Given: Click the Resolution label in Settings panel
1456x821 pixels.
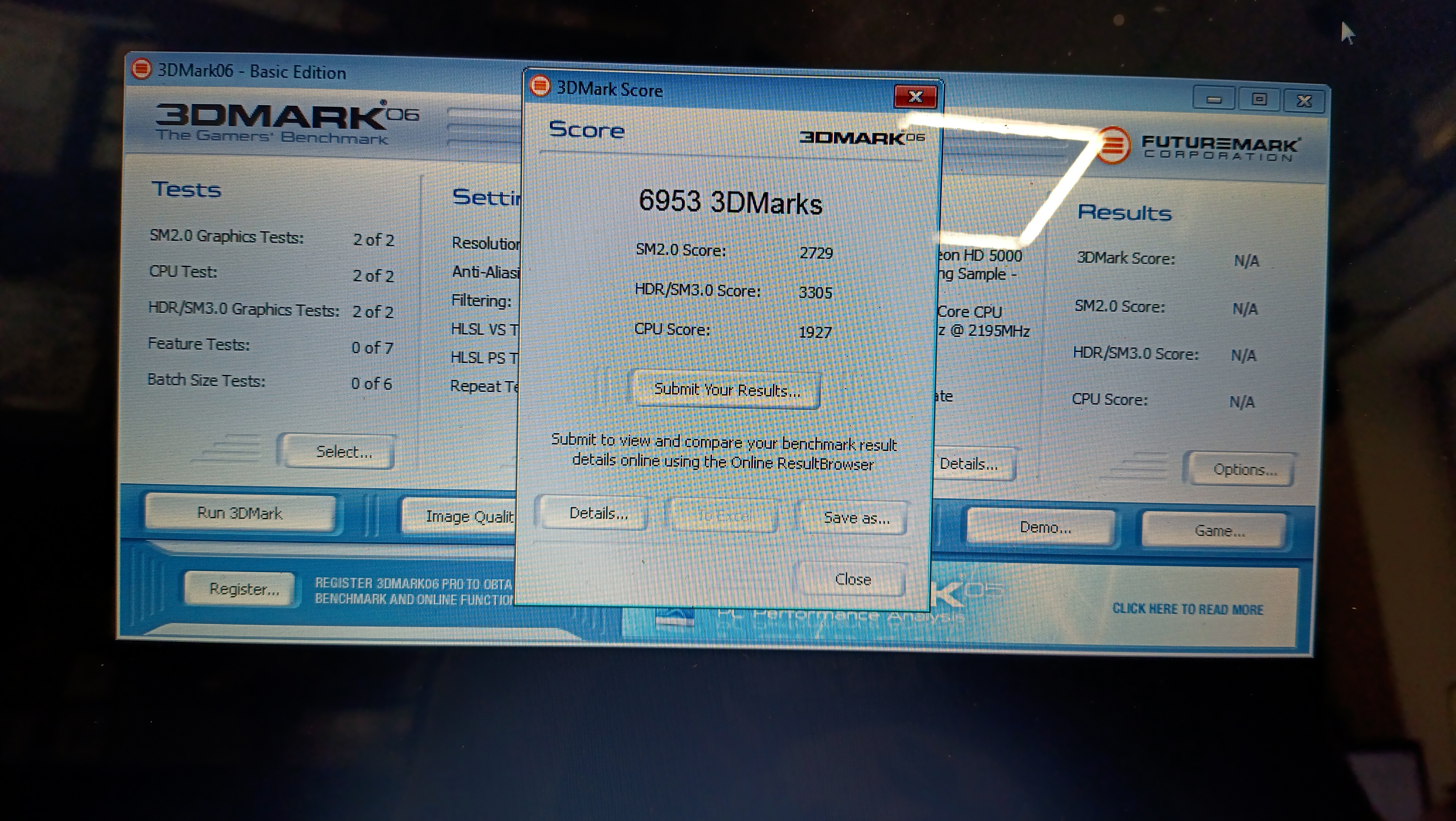Looking at the screenshot, I should pyautogui.click(x=485, y=243).
